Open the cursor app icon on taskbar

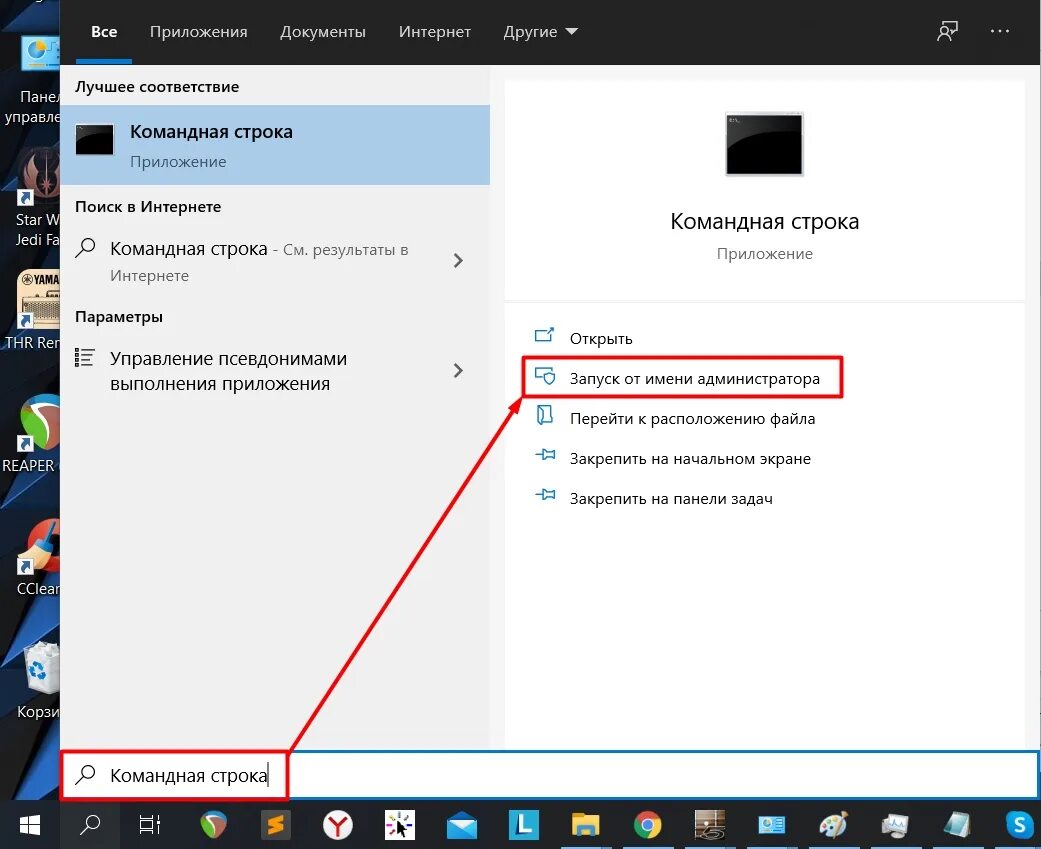(x=400, y=825)
